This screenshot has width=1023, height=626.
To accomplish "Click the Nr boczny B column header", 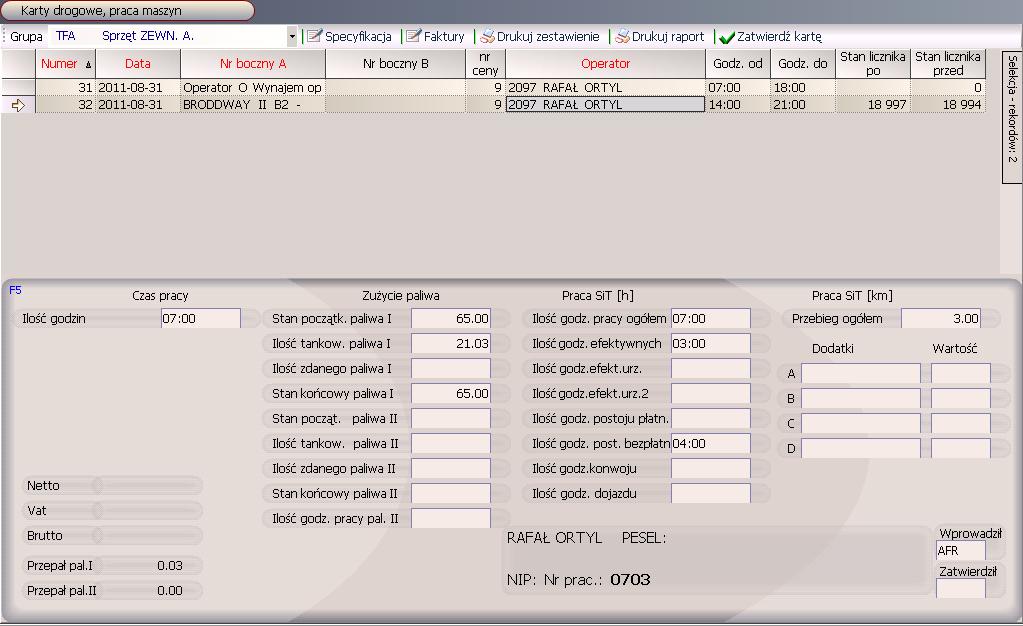I will tap(395, 64).
